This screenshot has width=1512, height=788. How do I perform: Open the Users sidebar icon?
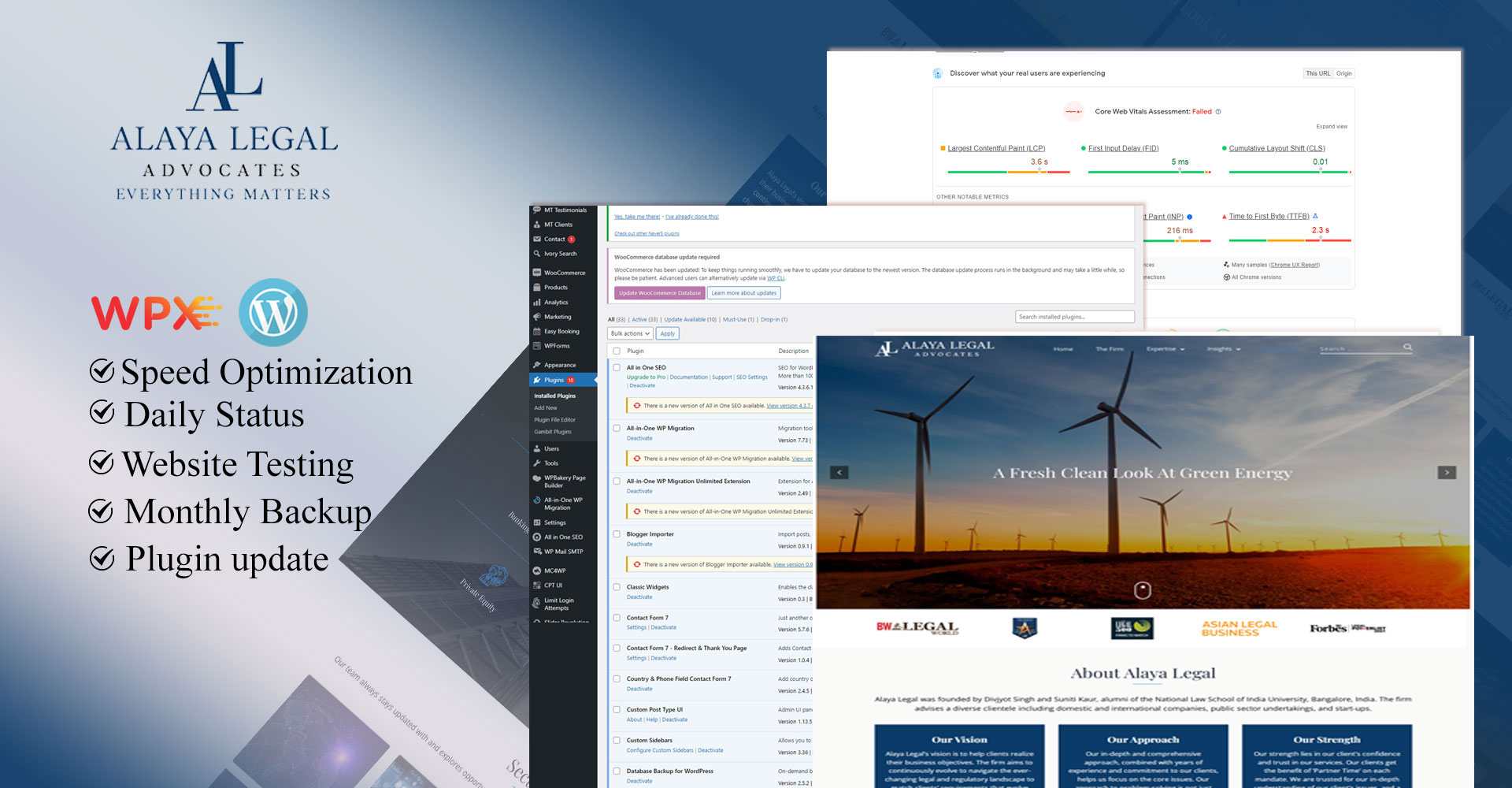tap(537, 448)
